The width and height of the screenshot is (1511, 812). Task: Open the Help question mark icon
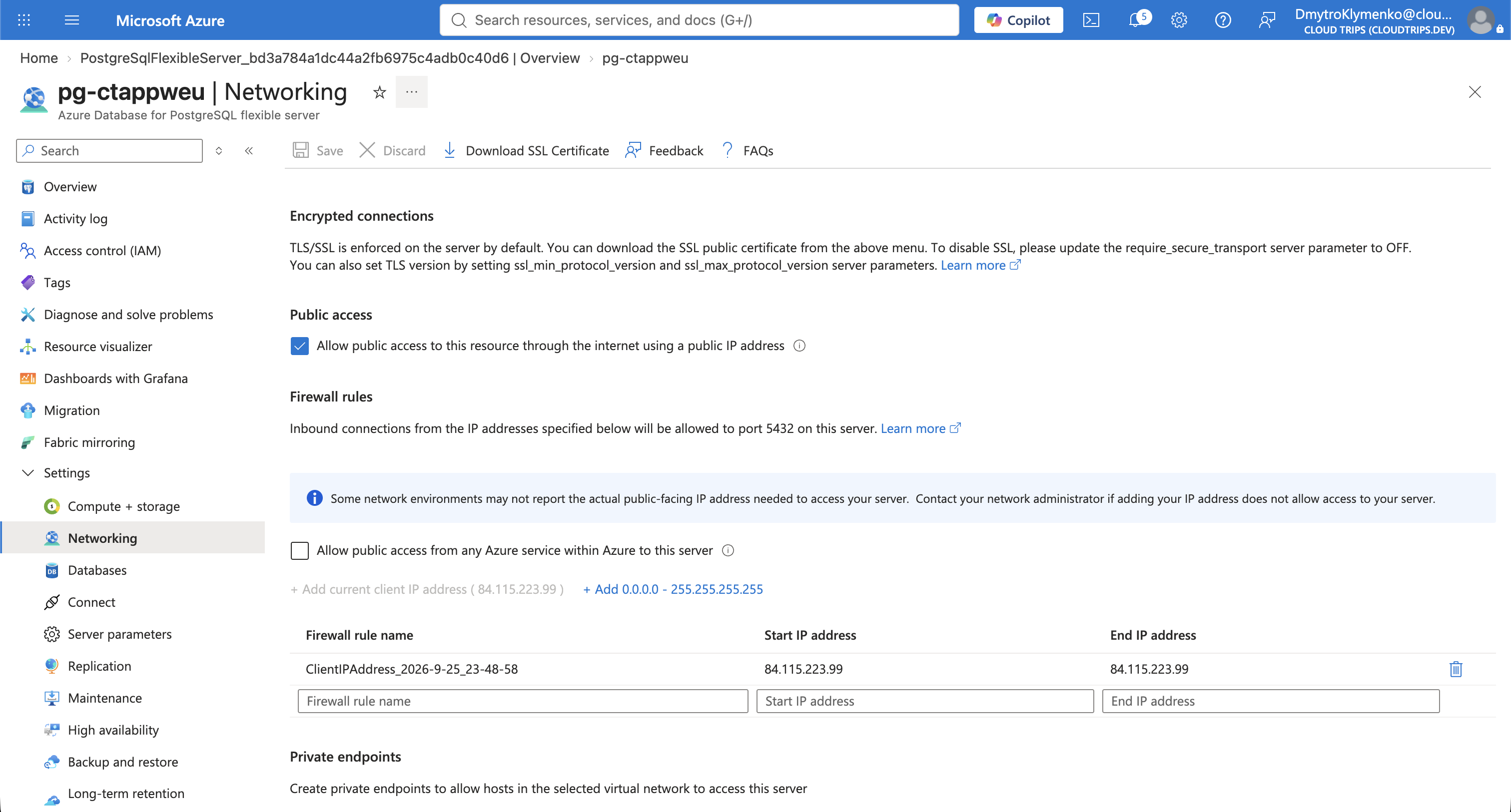click(x=1223, y=20)
